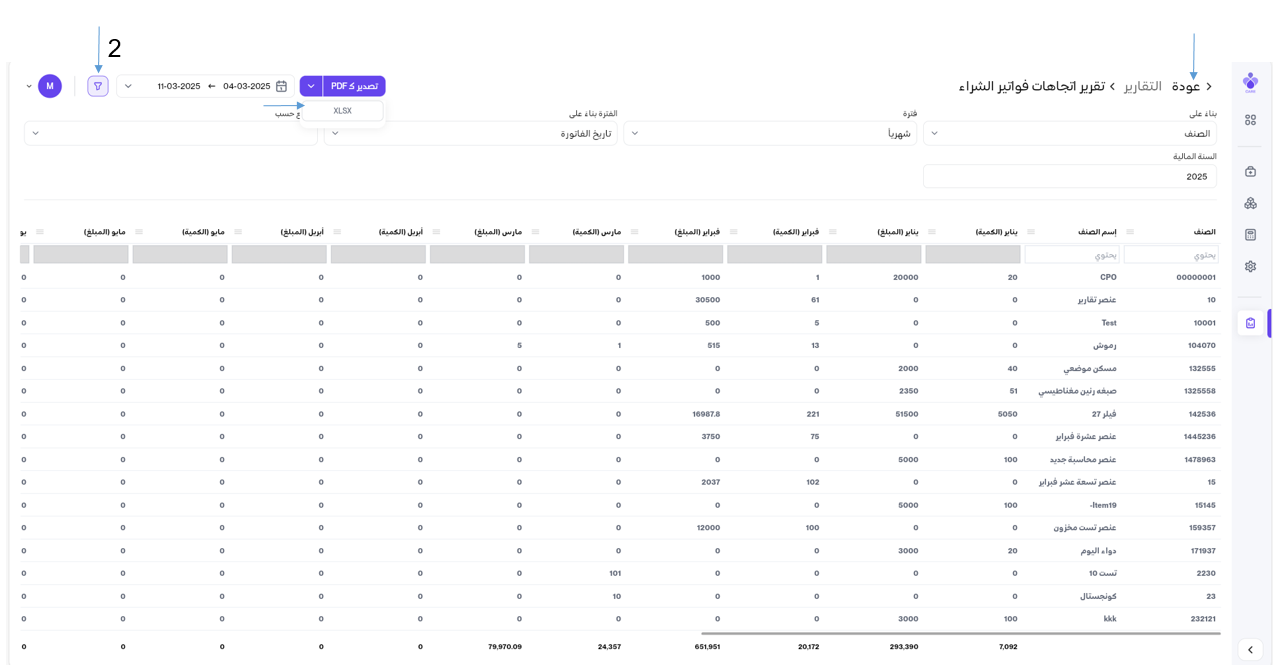
Task: Click the app logo in sidebar
Action: point(1250,82)
